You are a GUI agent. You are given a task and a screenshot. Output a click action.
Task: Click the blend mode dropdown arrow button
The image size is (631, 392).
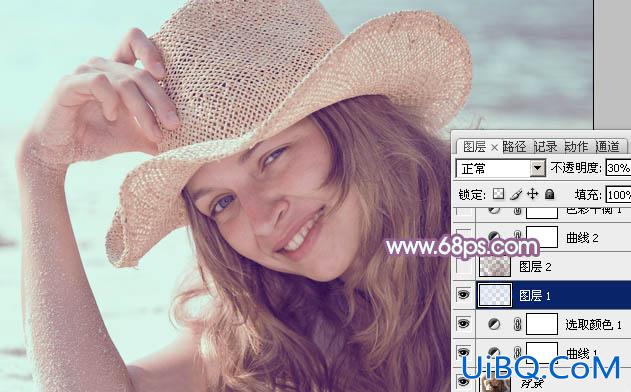(x=538, y=168)
